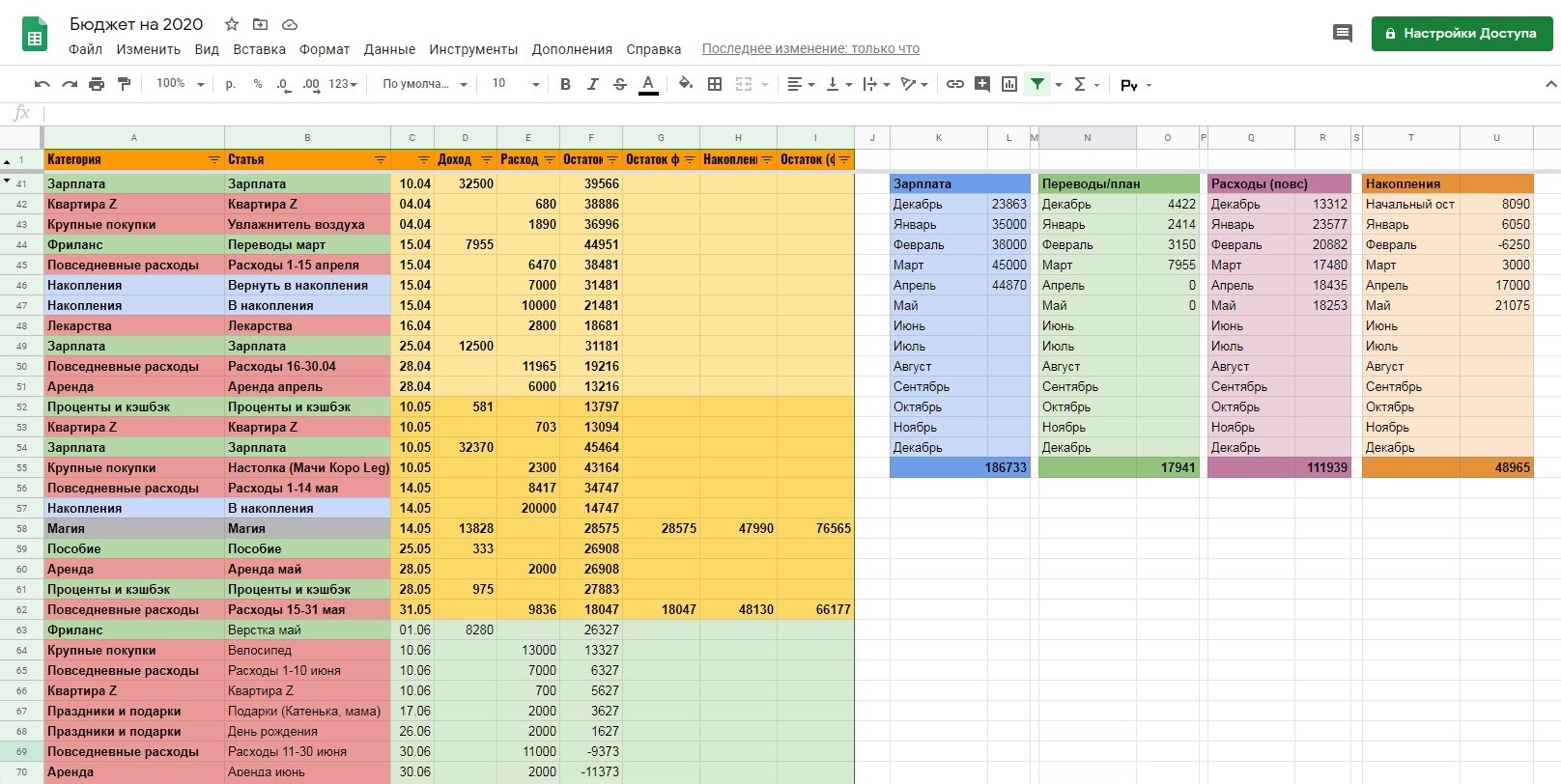Image resolution: width=1561 pixels, height=784 pixels.
Task: Click the document title Бюджет на 2020
Action: point(136,24)
